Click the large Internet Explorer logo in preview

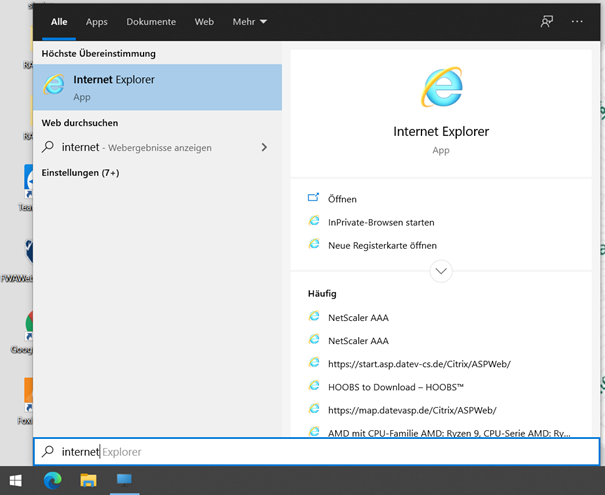(442, 87)
